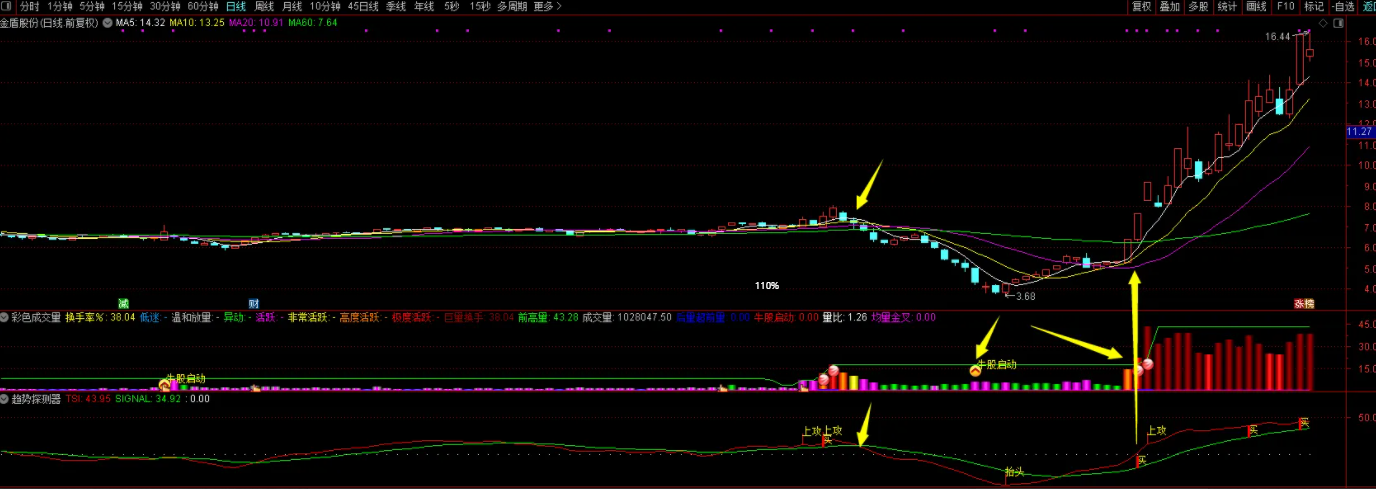Select the 60分钟 period tab
The height and width of the screenshot is (489, 1376).
pyautogui.click(x=203, y=6)
